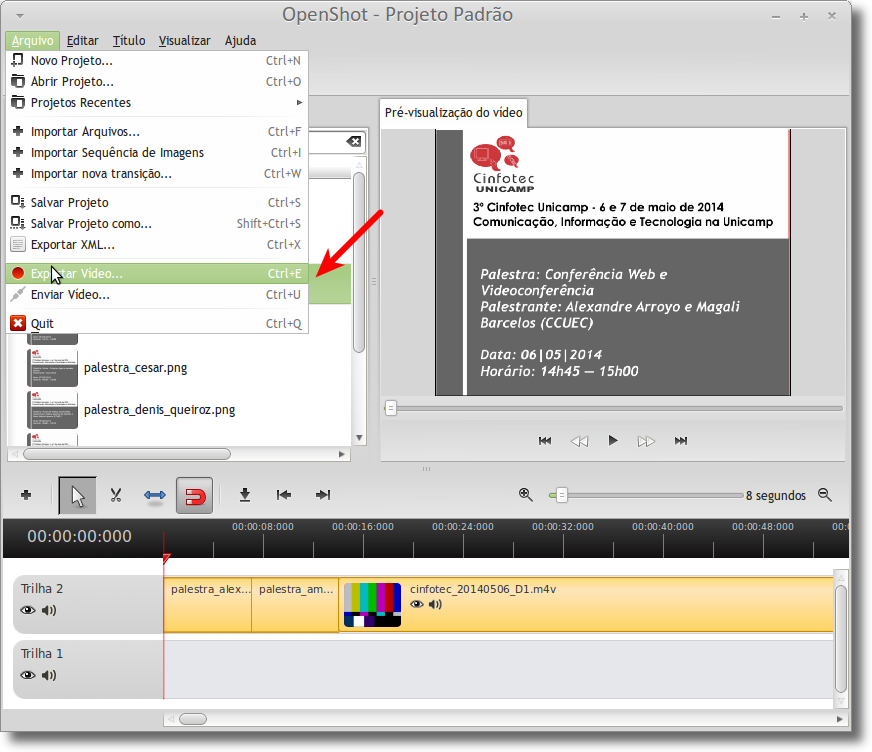The height and width of the screenshot is (752, 872).
Task: Toggle visibility of Trilha 1 track
Action: [27, 675]
